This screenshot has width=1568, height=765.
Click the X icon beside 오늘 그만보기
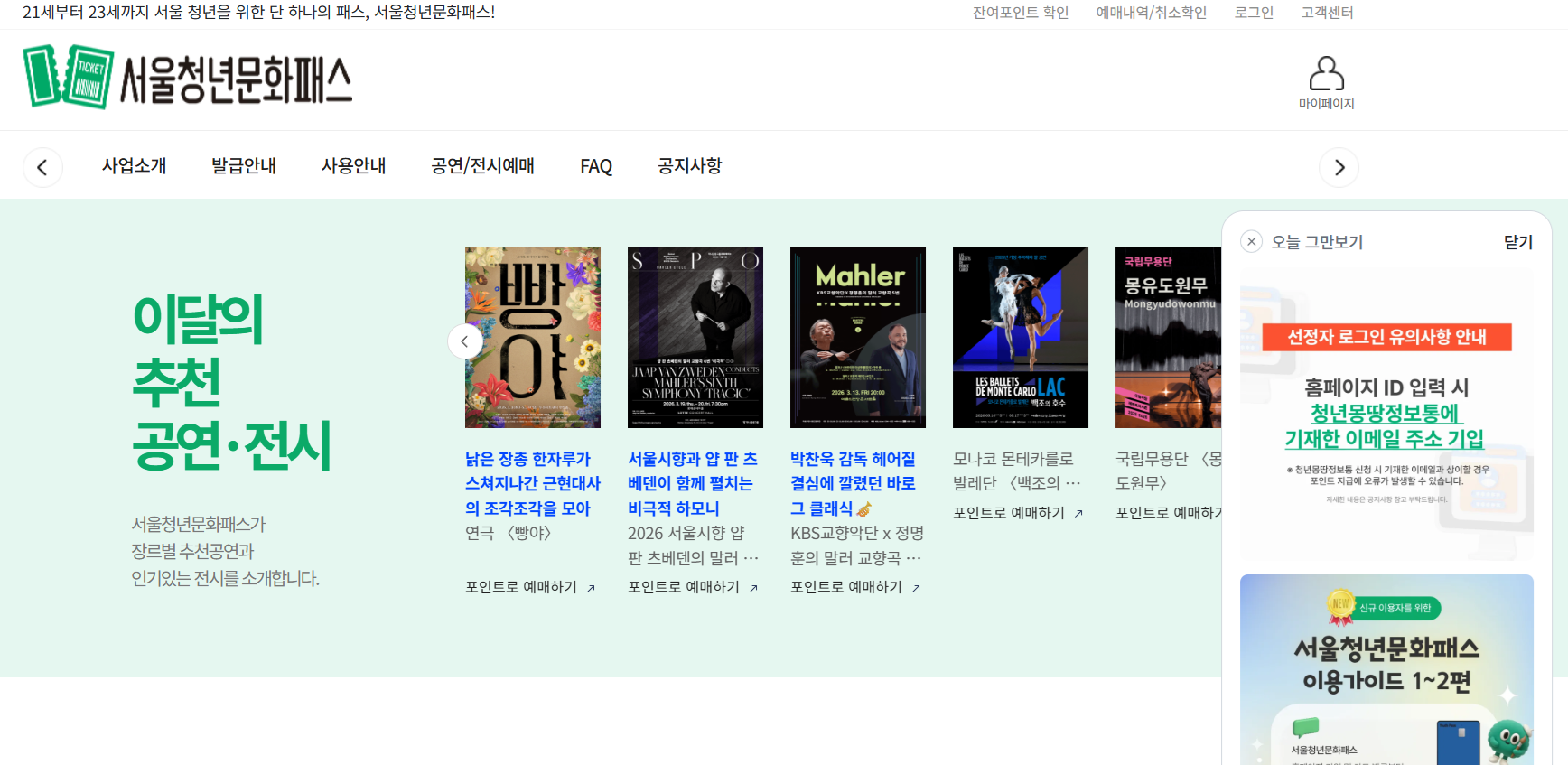coord(1251,241)
